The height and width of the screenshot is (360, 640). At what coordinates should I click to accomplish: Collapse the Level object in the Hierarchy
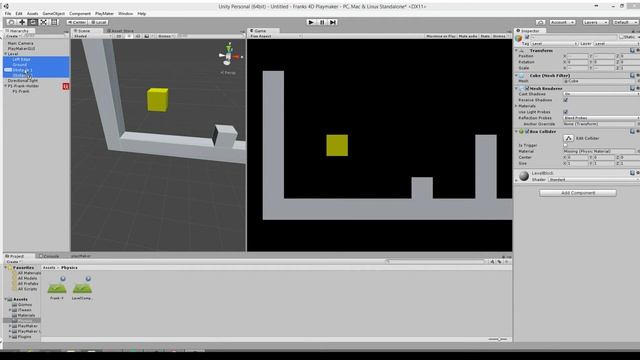click(x=5, y=54)
